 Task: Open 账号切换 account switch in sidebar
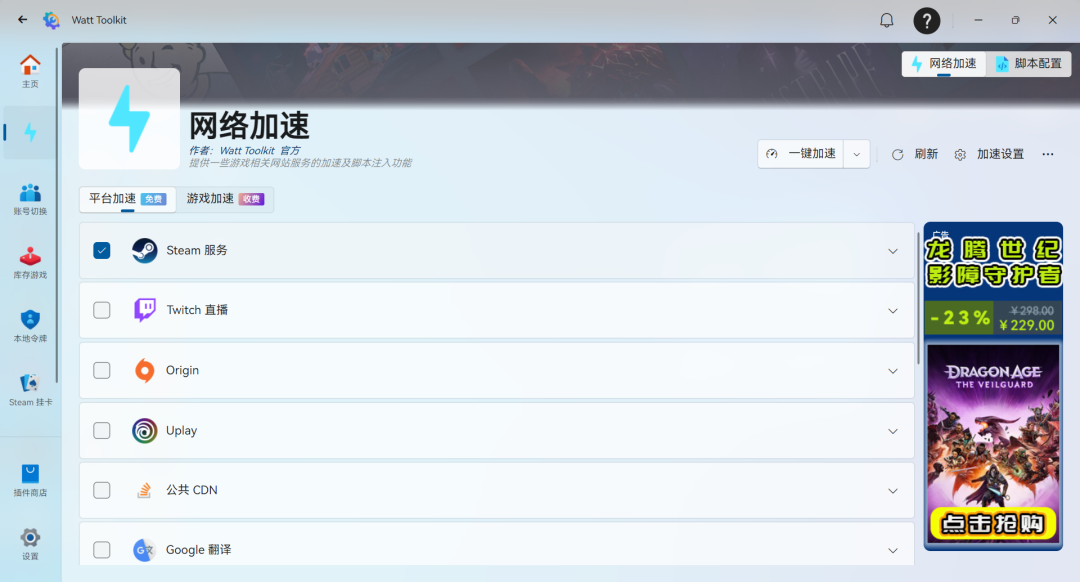coord(30,200)
